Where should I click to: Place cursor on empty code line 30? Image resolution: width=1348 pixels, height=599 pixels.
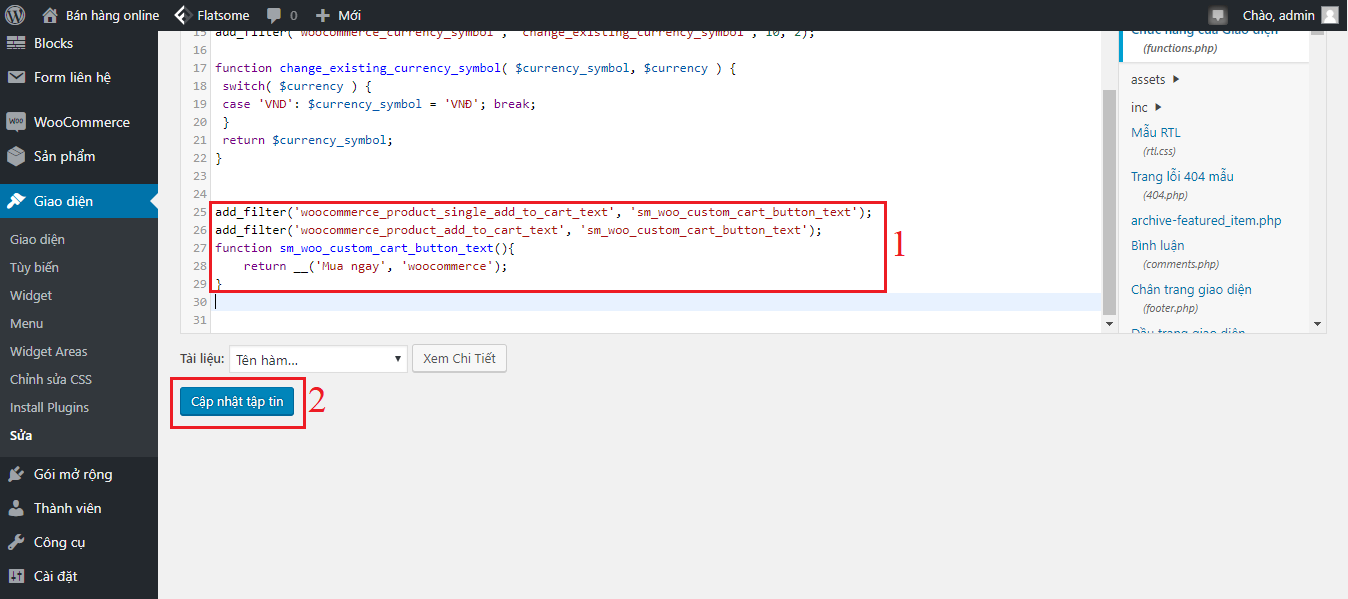click(657, 302)
